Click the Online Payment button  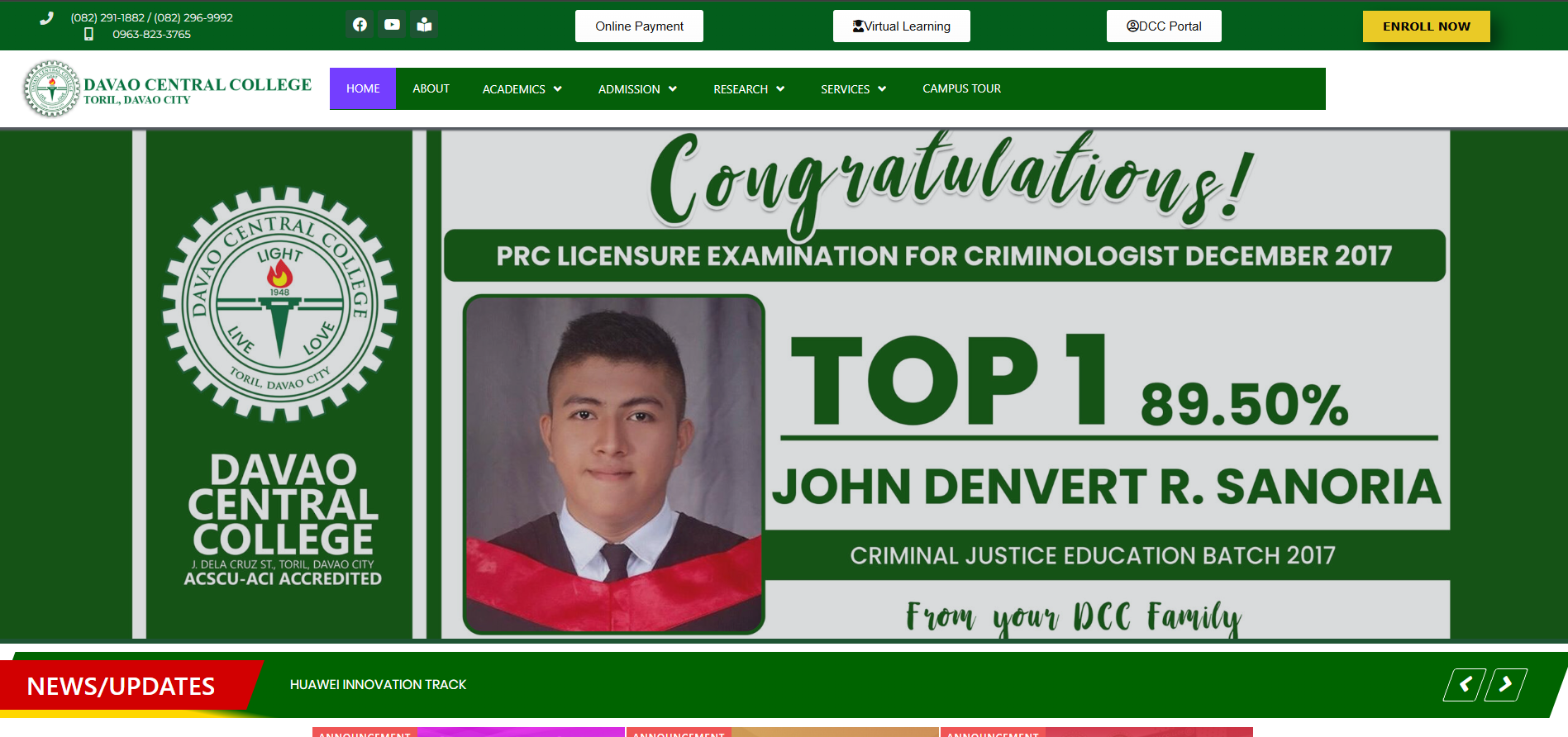(x=639, y=26)
